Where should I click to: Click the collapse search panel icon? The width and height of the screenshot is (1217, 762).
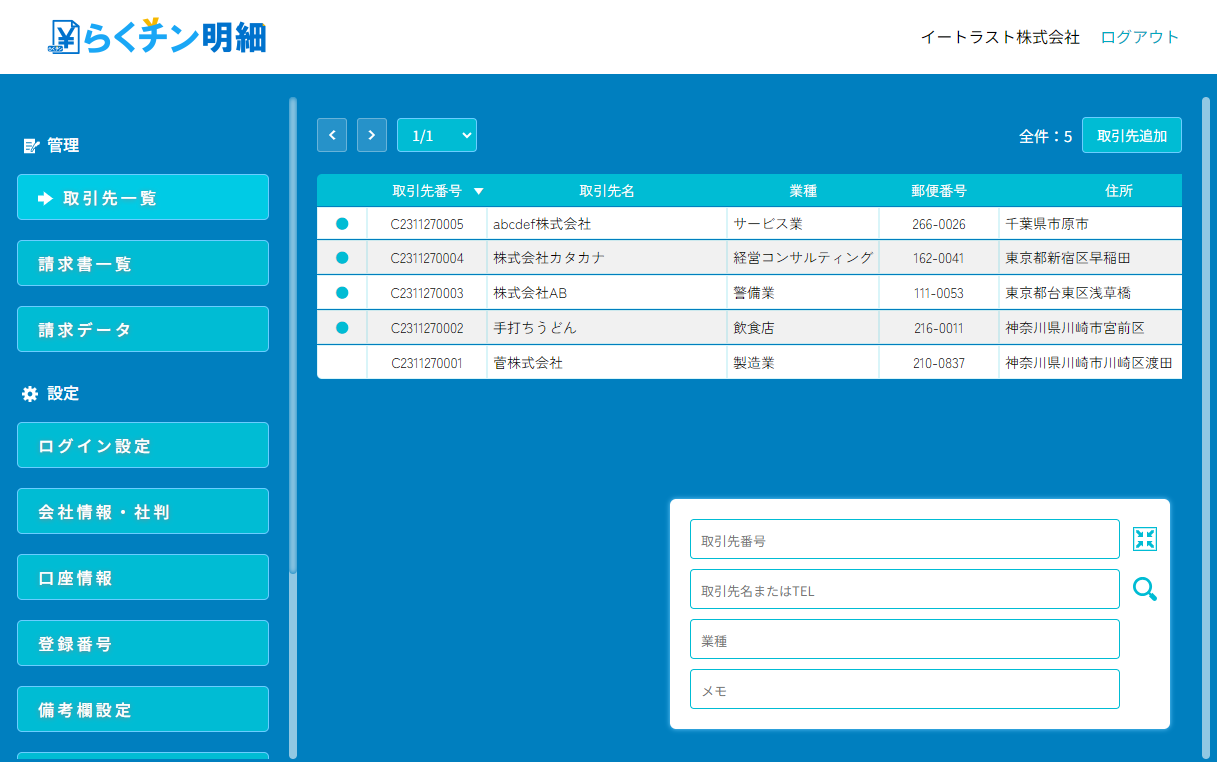pyautogui.click(x=1145, y=539)
